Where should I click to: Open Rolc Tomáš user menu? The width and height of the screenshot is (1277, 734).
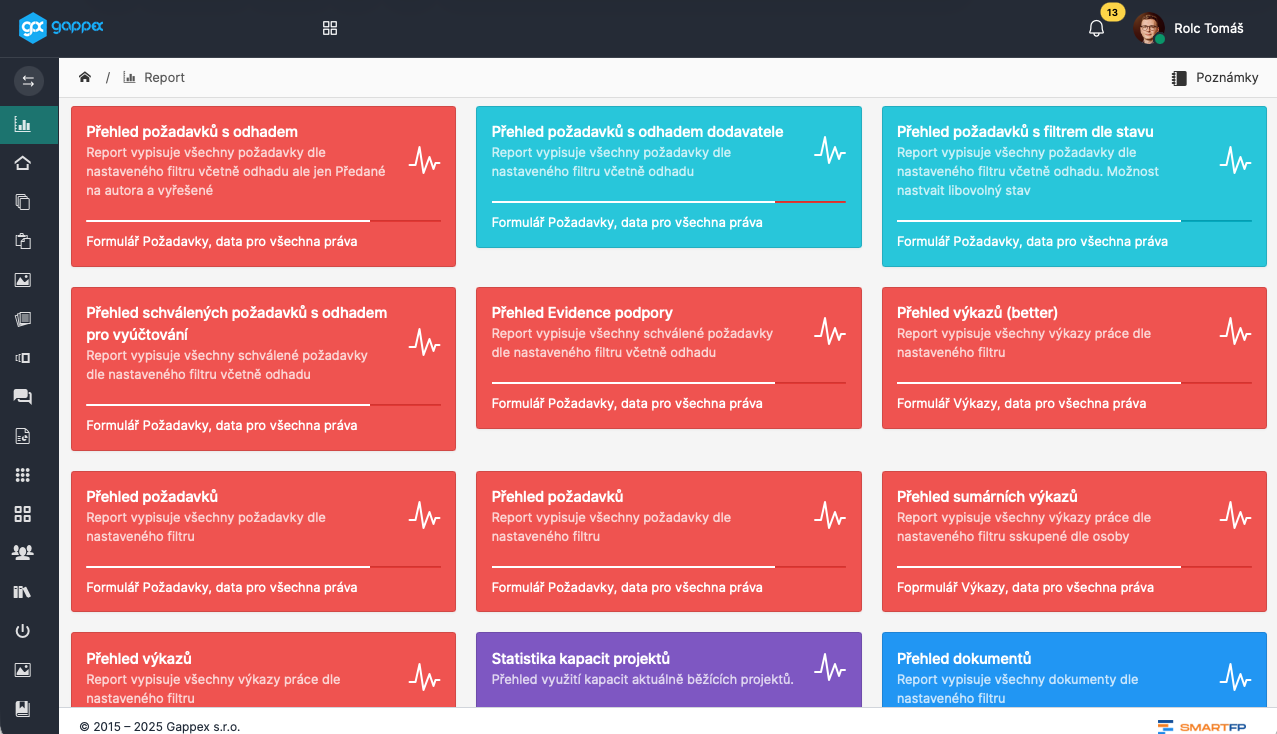pos(1189,29)
